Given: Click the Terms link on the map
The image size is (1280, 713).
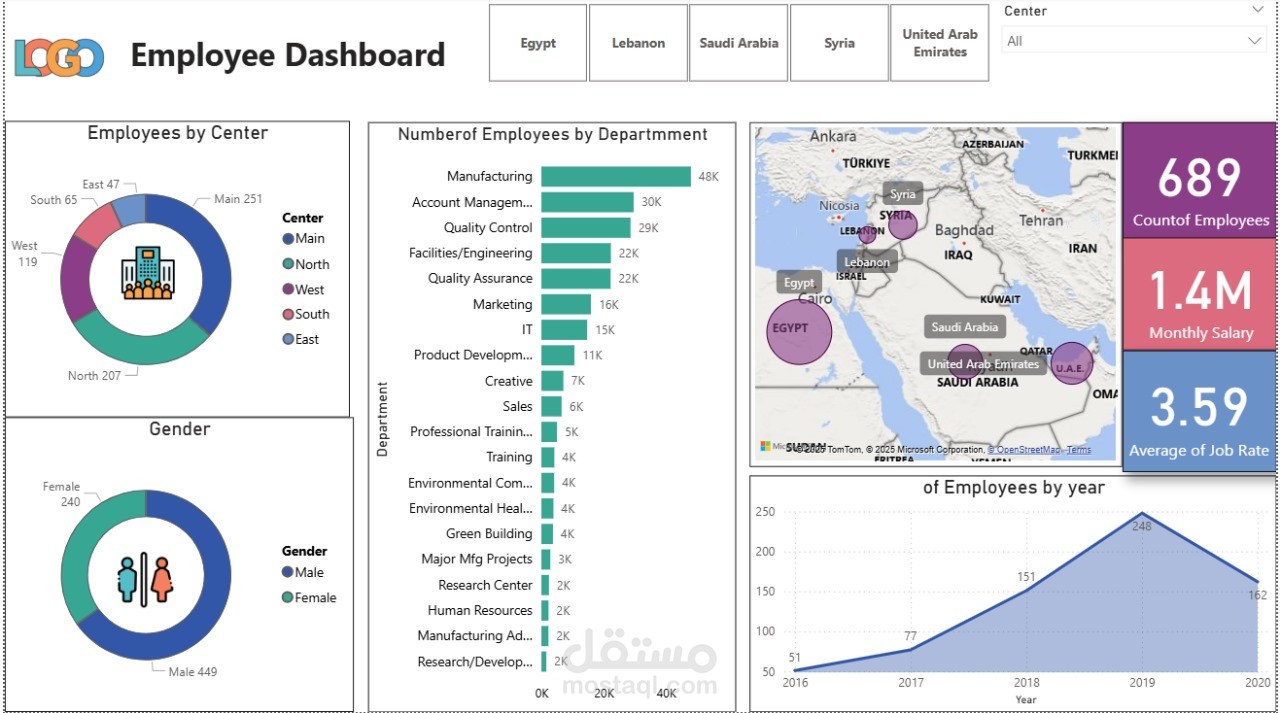Looking at the screenshot, I should click(1079, 449).
